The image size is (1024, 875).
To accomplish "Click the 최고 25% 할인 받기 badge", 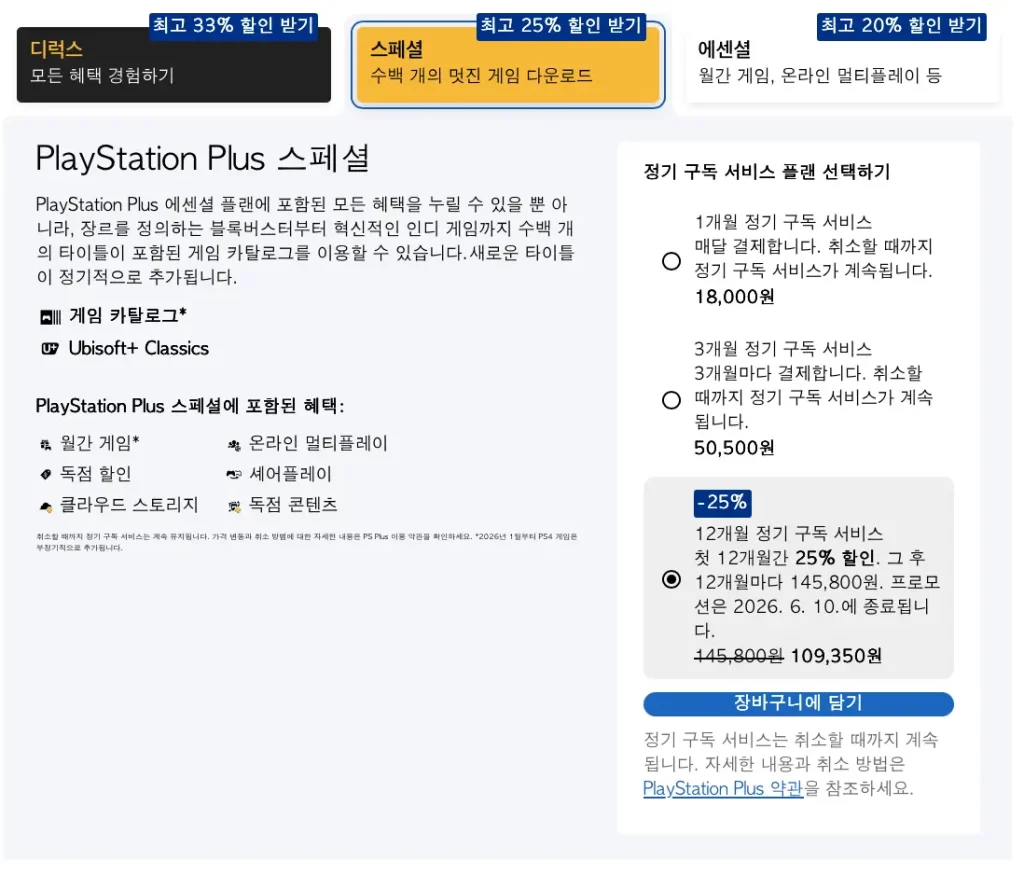I will [x=561, y=26].
